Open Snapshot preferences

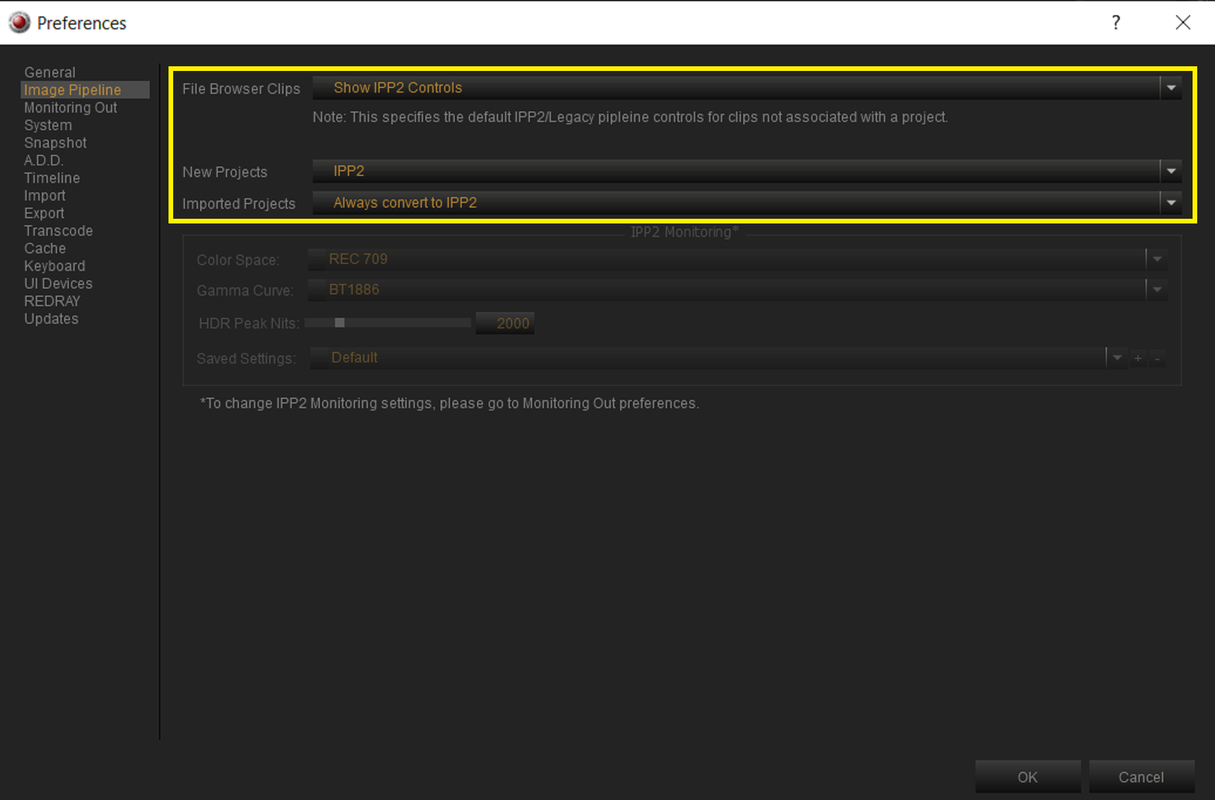55,143
